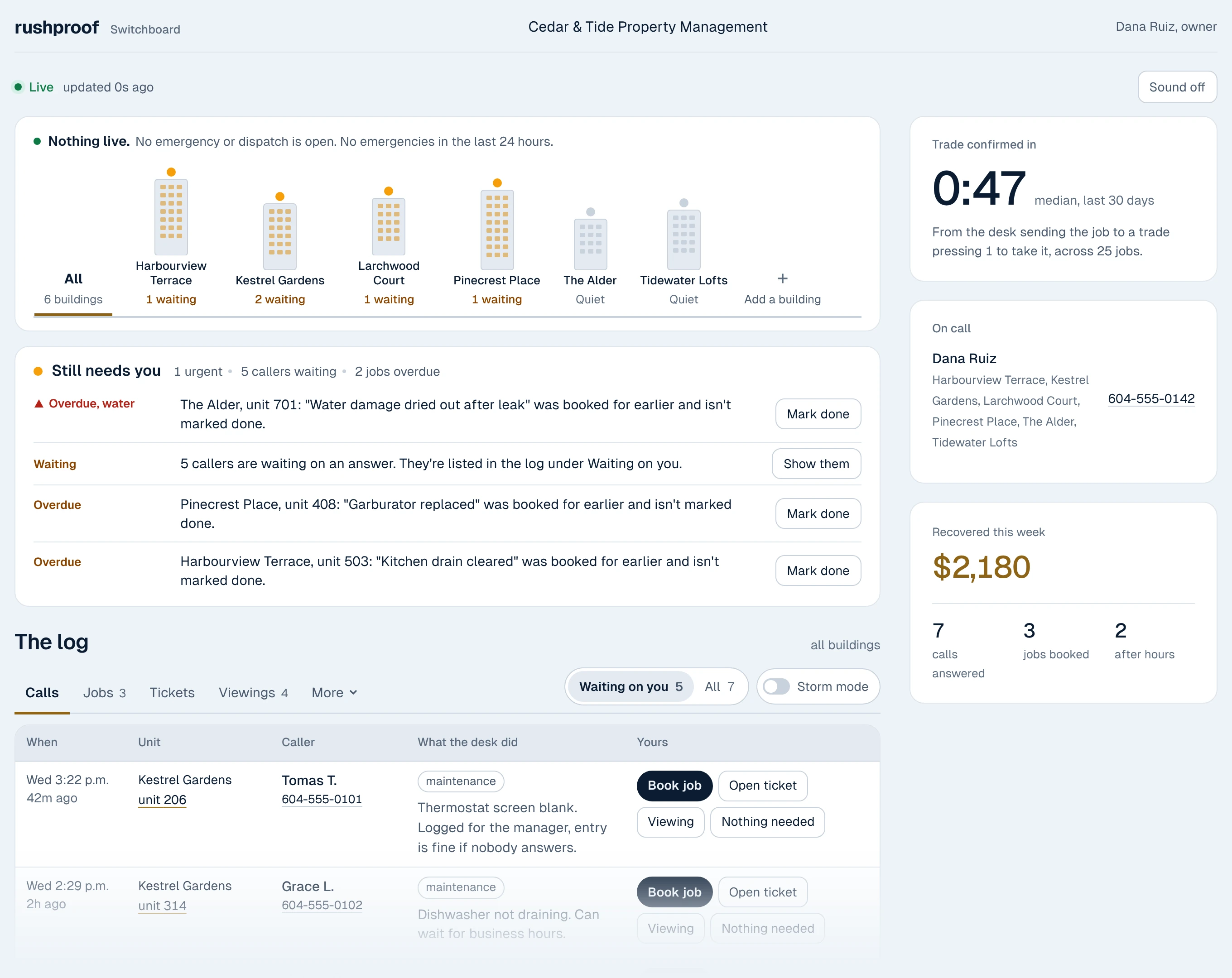Image resolution: width=1232 pixels, height=978 pixels.
Task: Select the Pinecrest Place building icon
Action: click(497, 230)
